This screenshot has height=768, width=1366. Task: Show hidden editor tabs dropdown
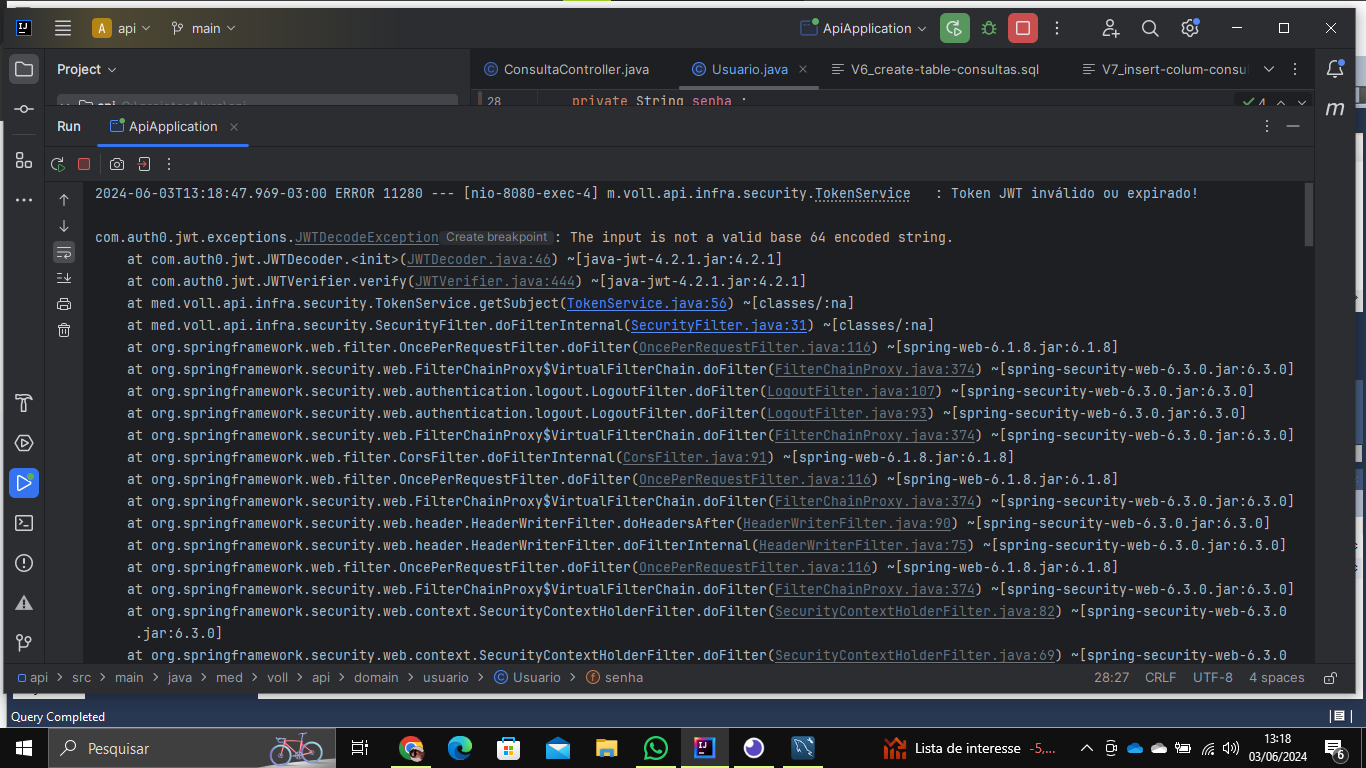point(1269,69)
